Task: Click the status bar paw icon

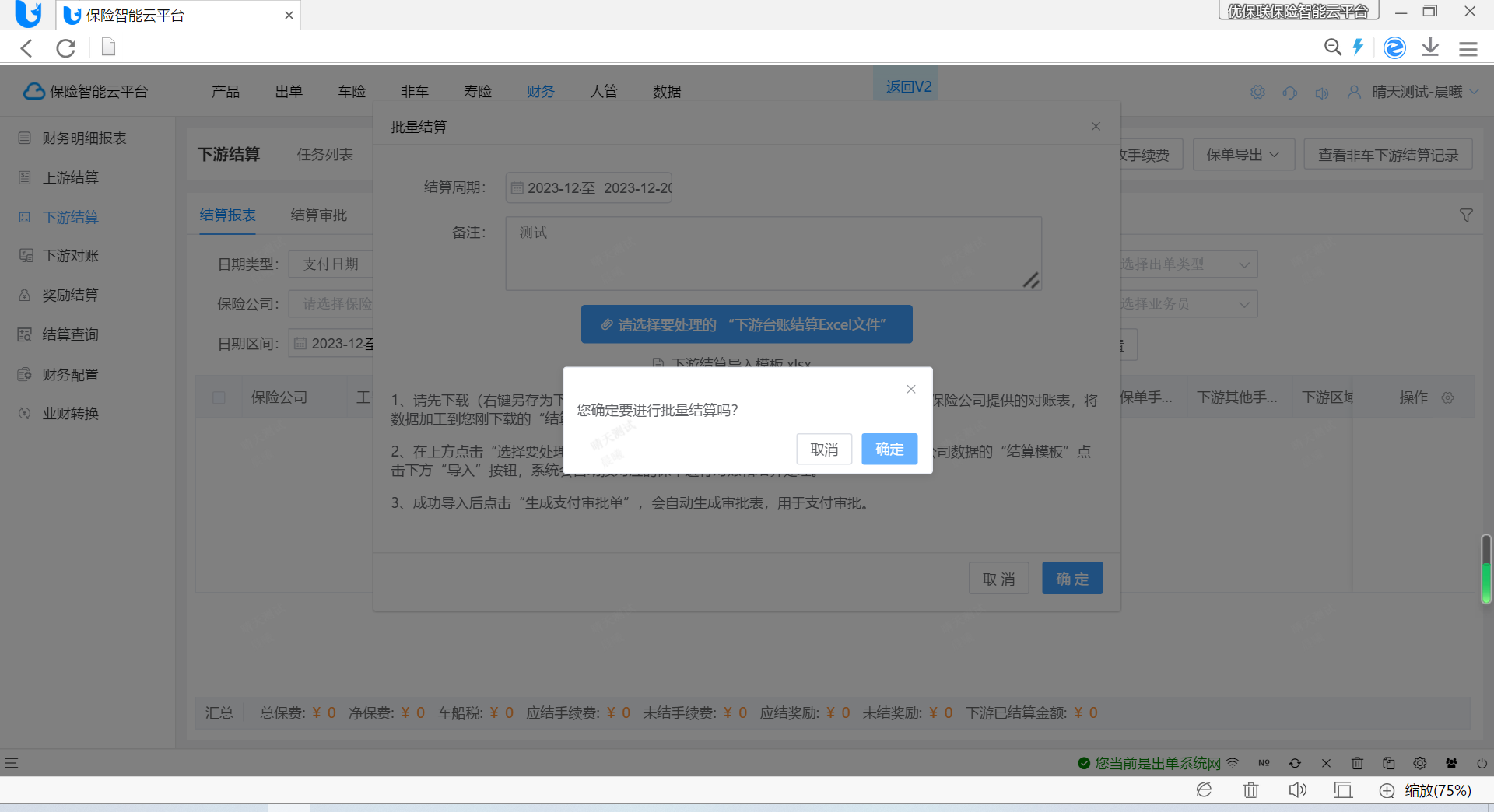Action: (1451, 763)
